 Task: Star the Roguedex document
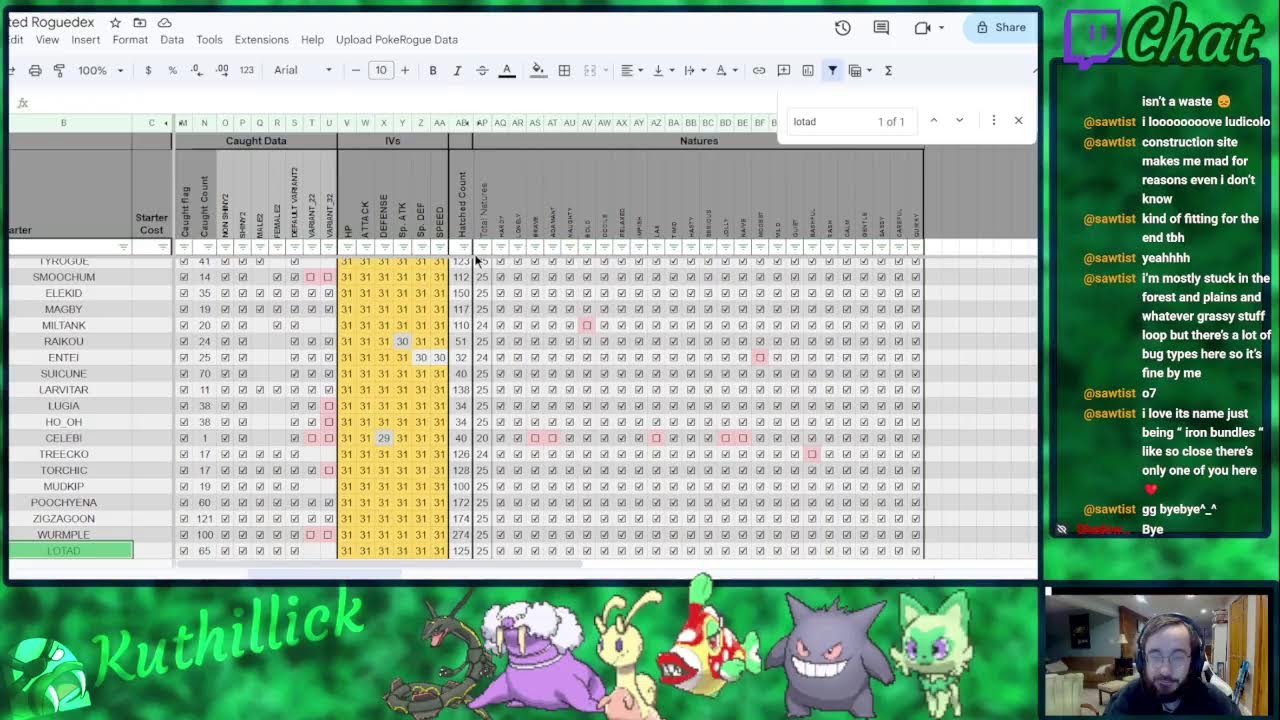(x=115, y=22)
